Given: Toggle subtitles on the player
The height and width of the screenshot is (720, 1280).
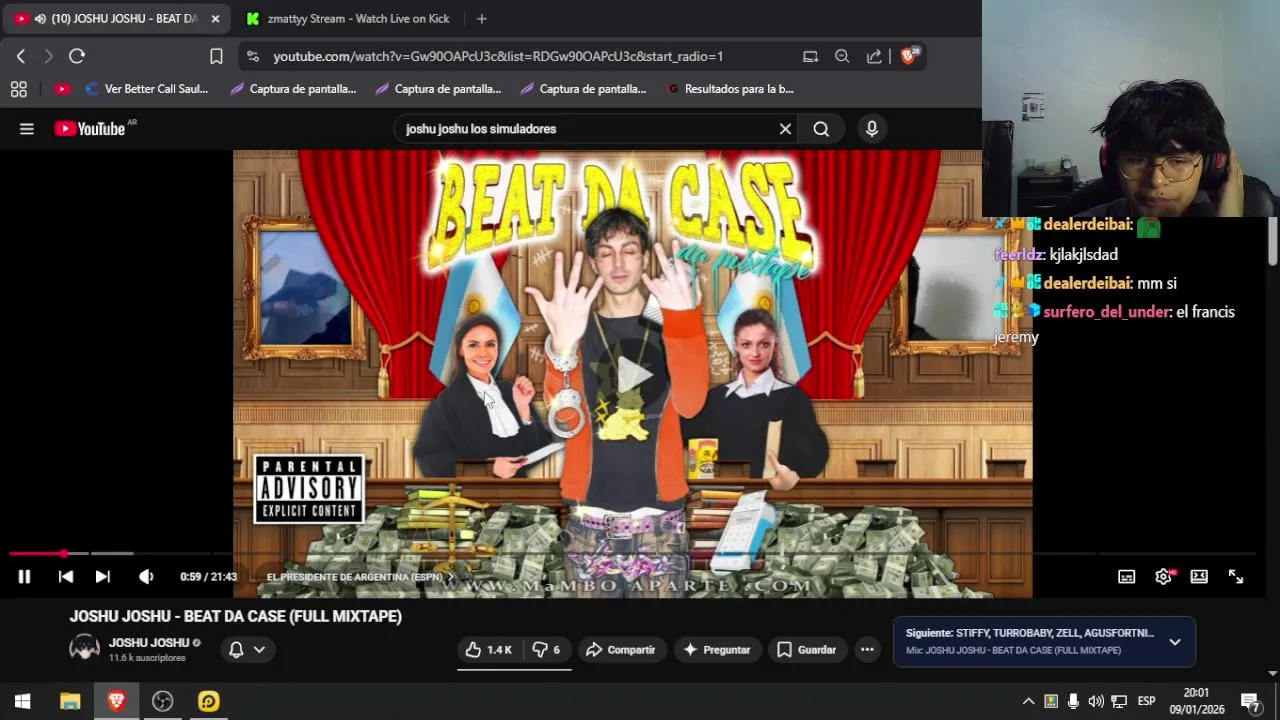Looking at the screenshot, I should [1126, 576].
